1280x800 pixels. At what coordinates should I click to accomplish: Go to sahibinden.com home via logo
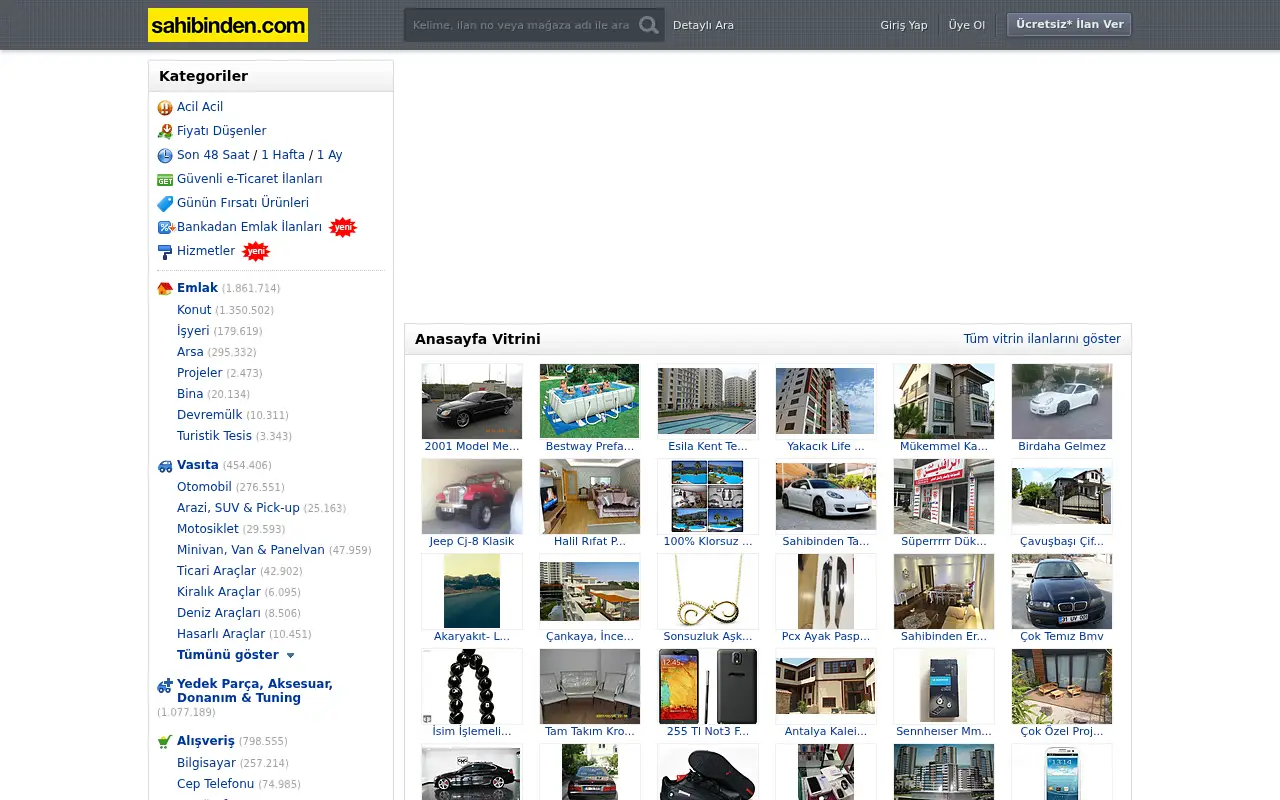(228, 25)
